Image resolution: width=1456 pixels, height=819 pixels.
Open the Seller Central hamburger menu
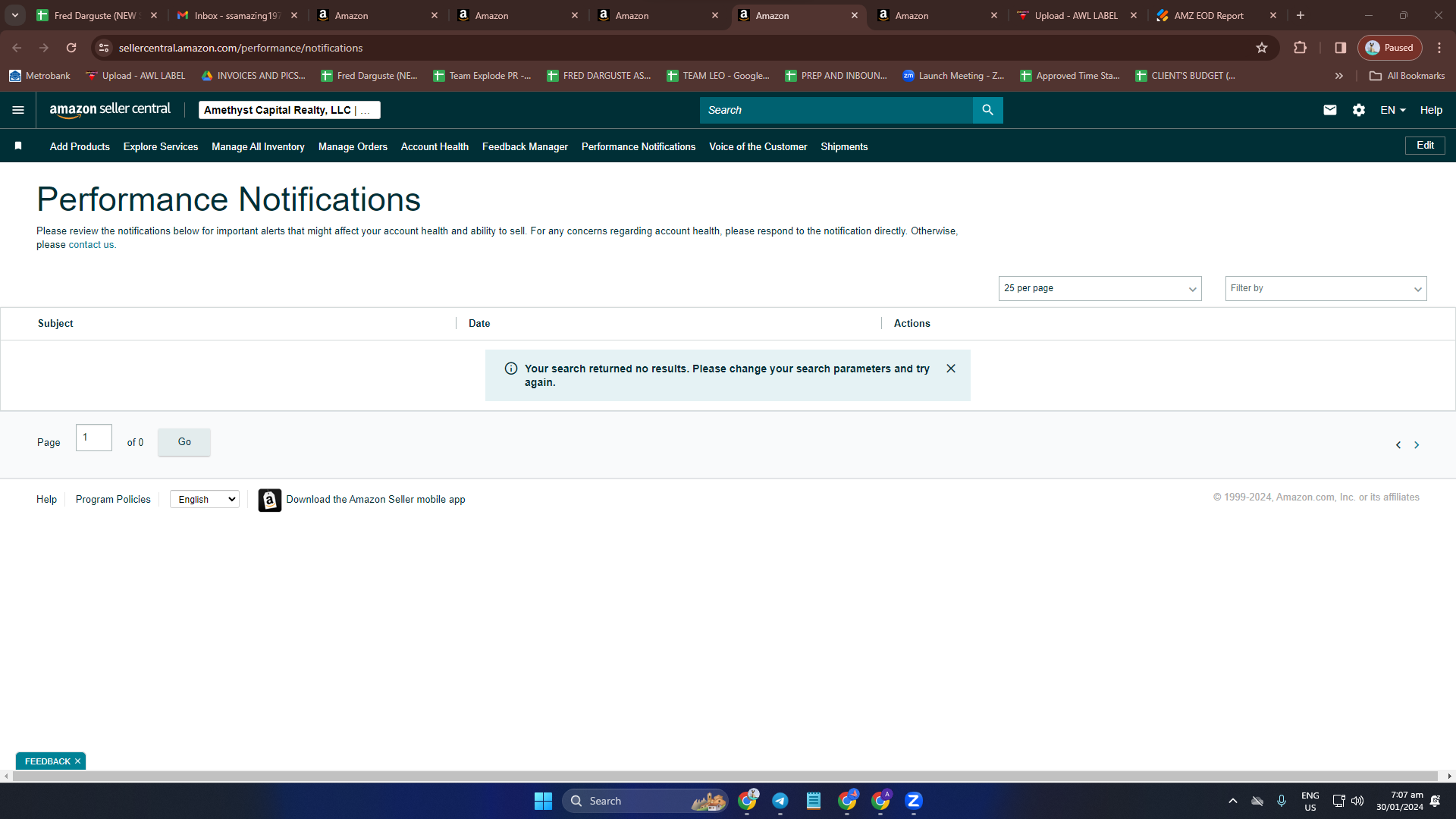[x=18, y=110]
